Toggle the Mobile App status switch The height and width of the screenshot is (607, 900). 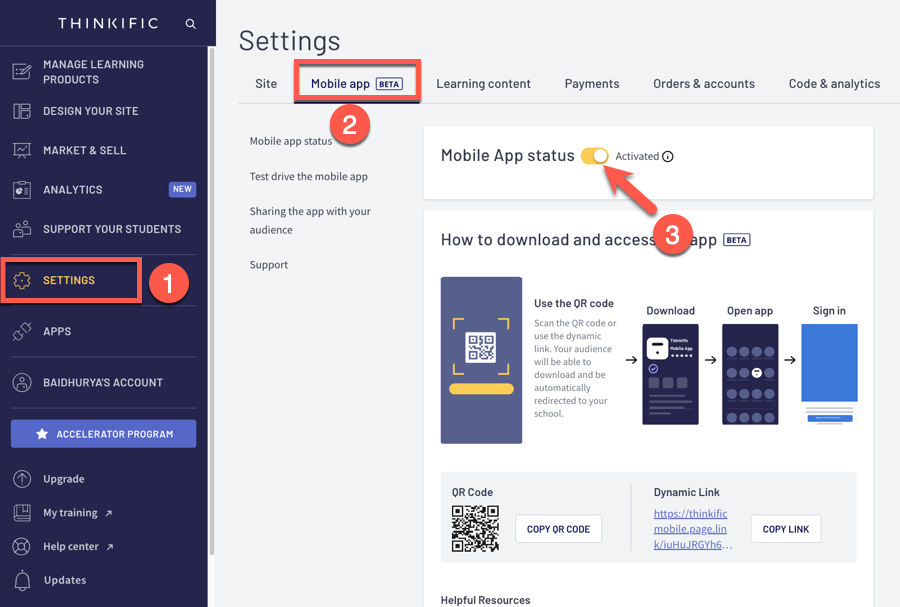tap(594, 156)
